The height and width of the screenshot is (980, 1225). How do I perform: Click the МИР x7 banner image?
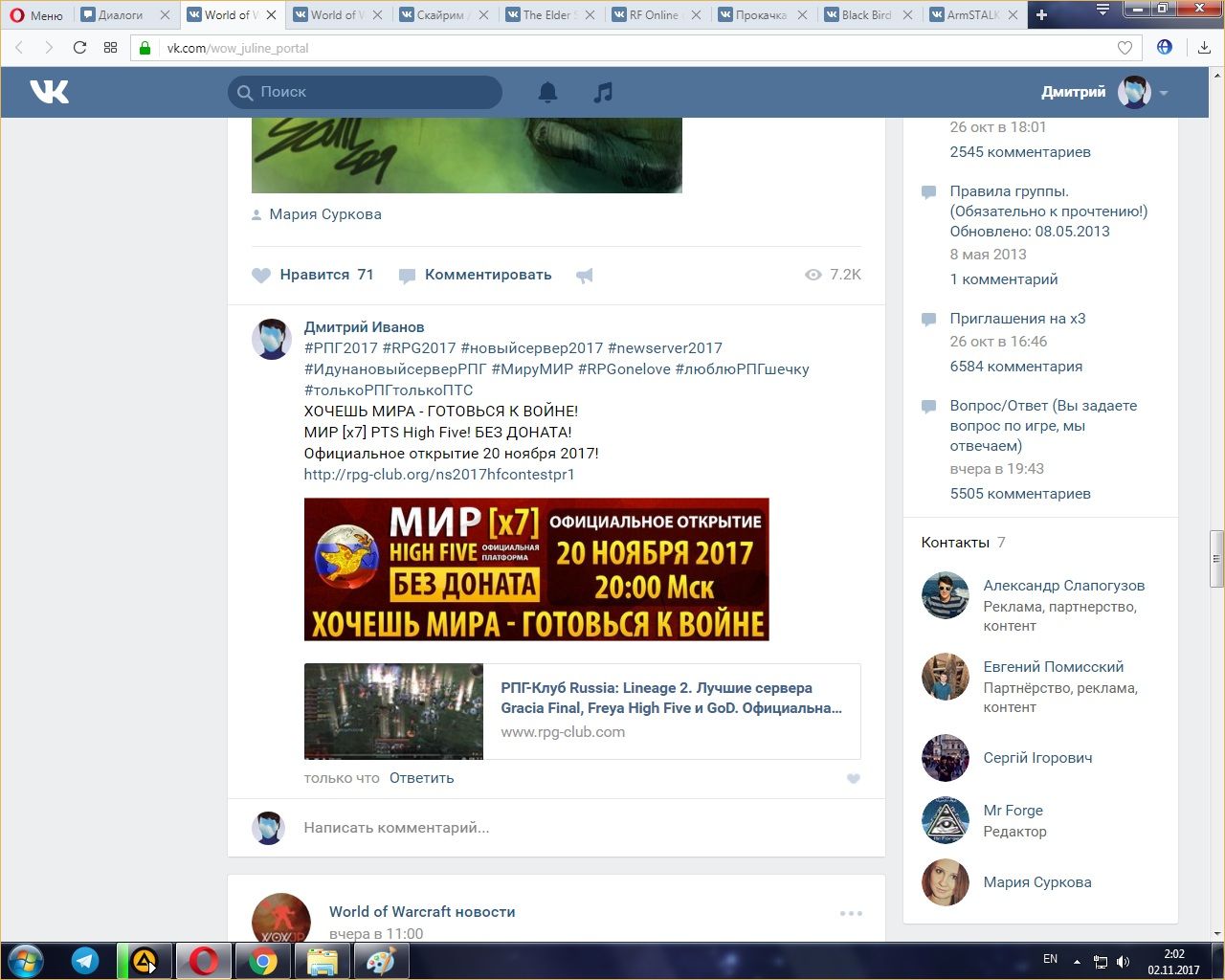point(536,569)
